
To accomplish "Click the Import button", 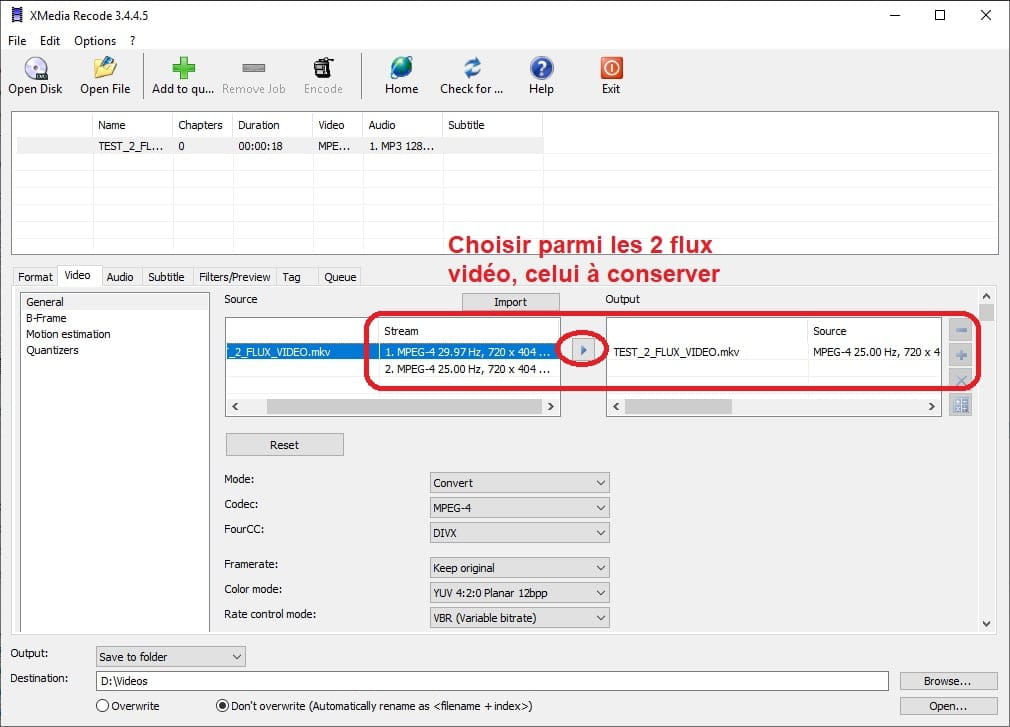I will pyautogui.click(x=510, y=302).
